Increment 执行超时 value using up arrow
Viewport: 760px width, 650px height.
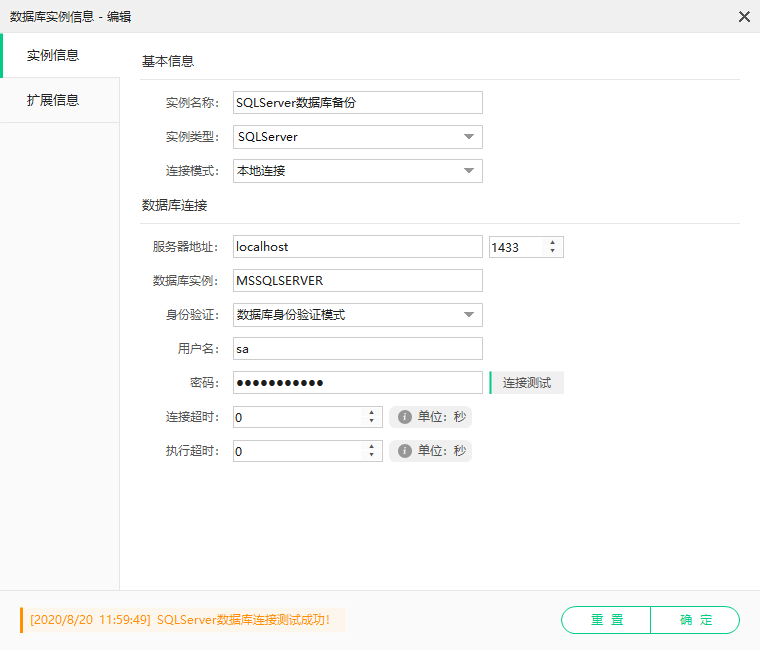coord(371,446)
